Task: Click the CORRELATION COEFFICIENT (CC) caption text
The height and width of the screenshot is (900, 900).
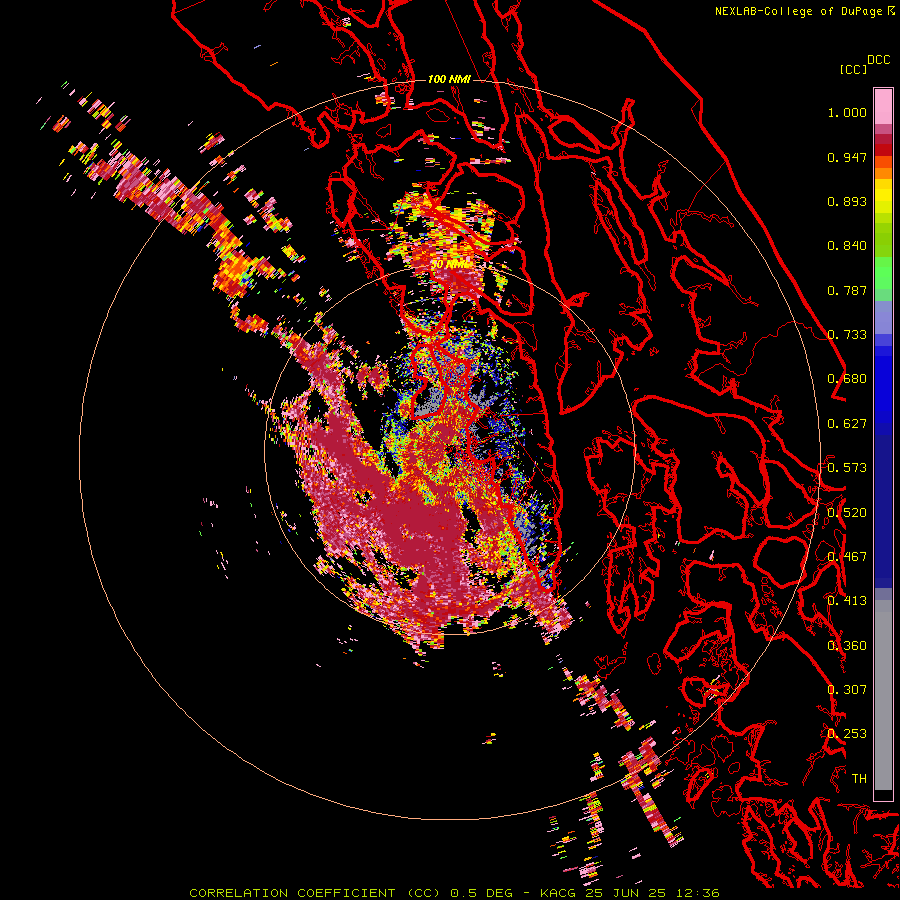Action: click(315, 893)
